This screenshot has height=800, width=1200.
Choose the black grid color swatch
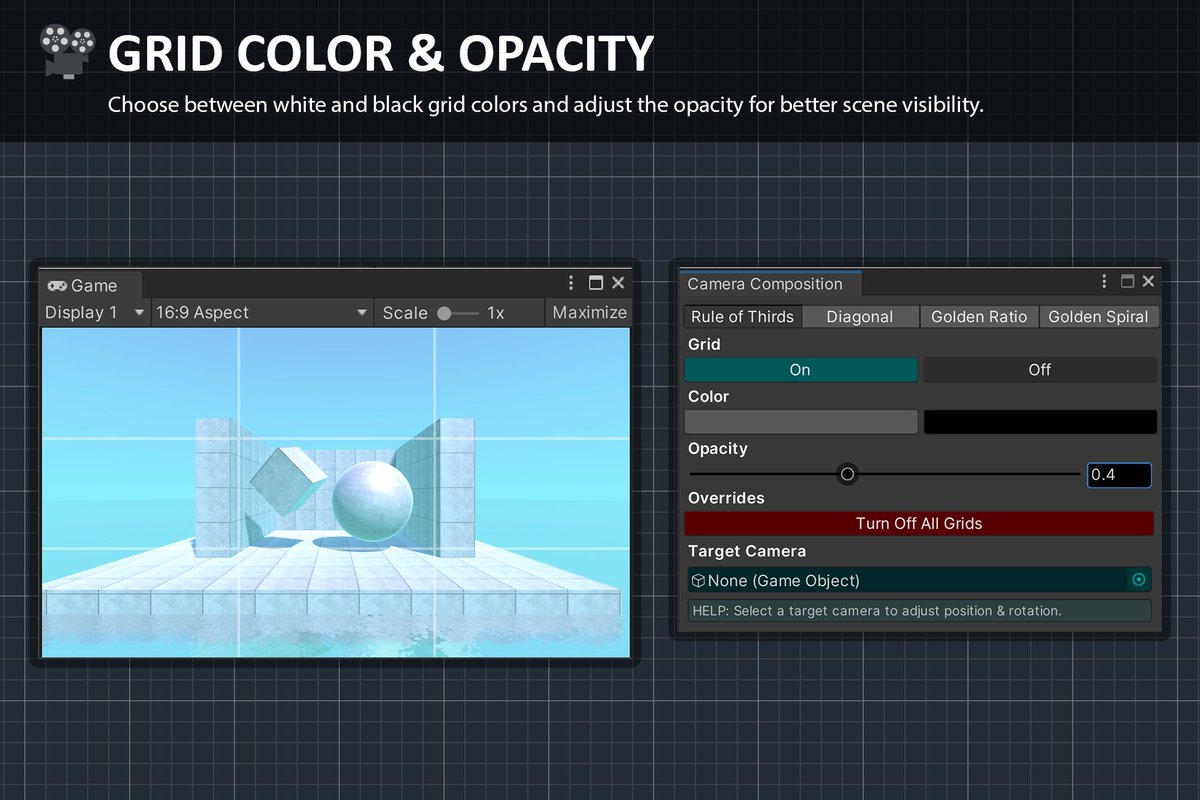coord(1040,422)
